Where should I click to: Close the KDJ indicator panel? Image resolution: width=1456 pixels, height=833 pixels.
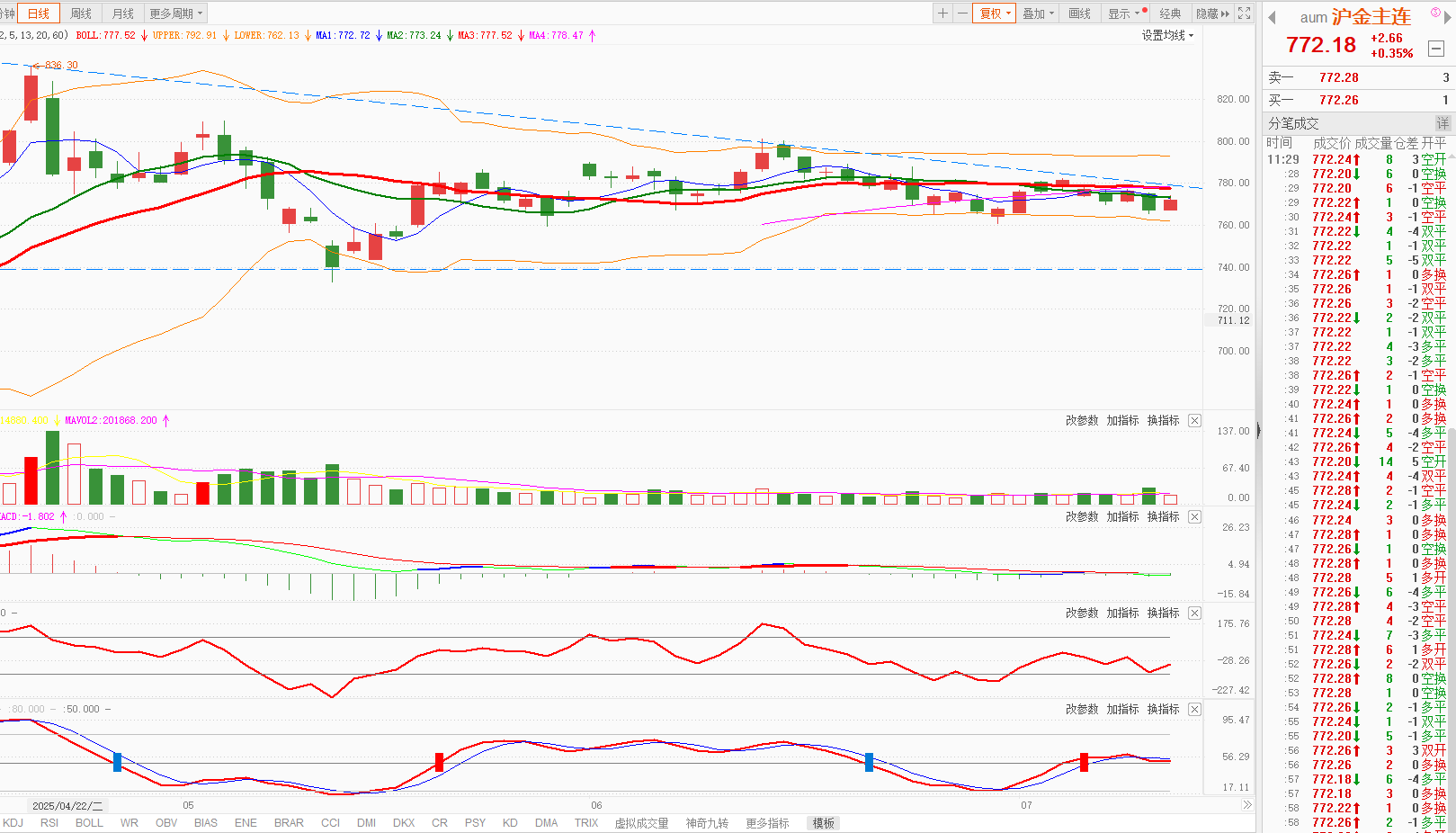click(x=1194, y=710)
